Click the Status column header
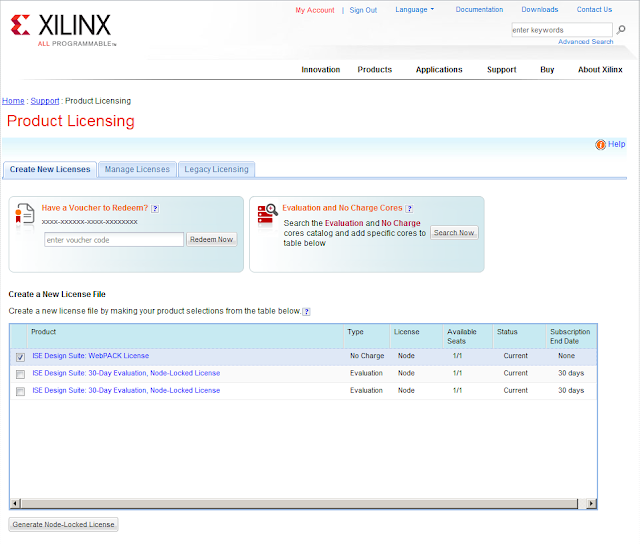The height and width of the screenshot is (545, 640). (x=519, y=336)
